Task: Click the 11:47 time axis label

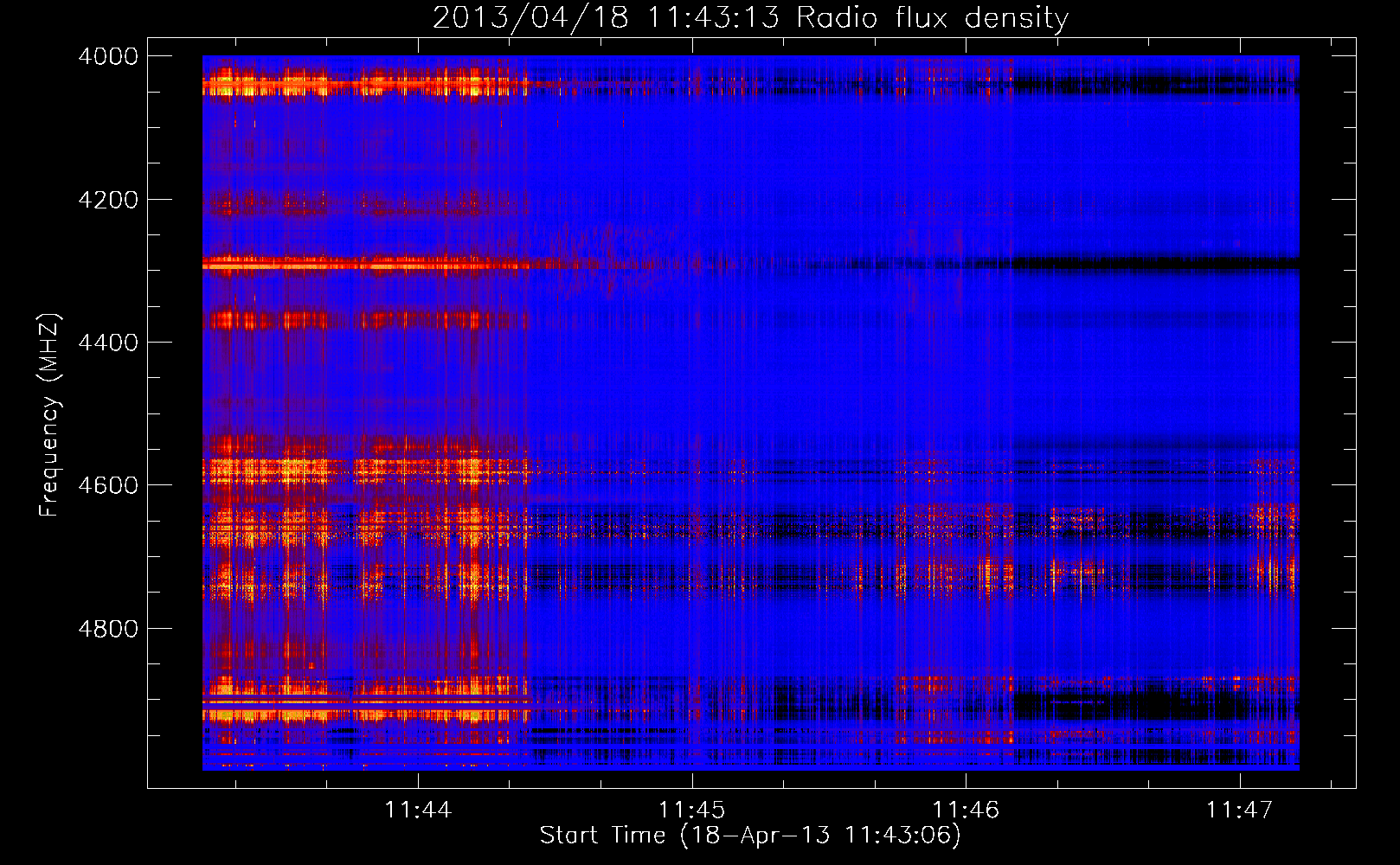Action: click(x=1240, y=810)
